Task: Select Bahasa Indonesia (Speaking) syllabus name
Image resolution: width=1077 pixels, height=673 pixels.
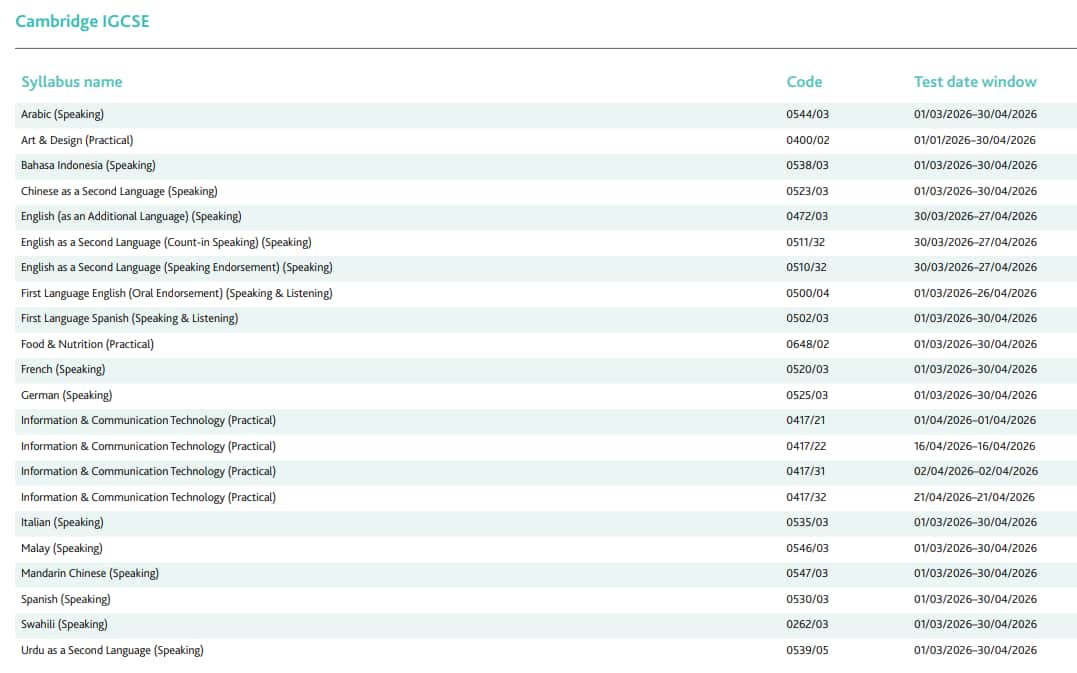Action: 88,165
